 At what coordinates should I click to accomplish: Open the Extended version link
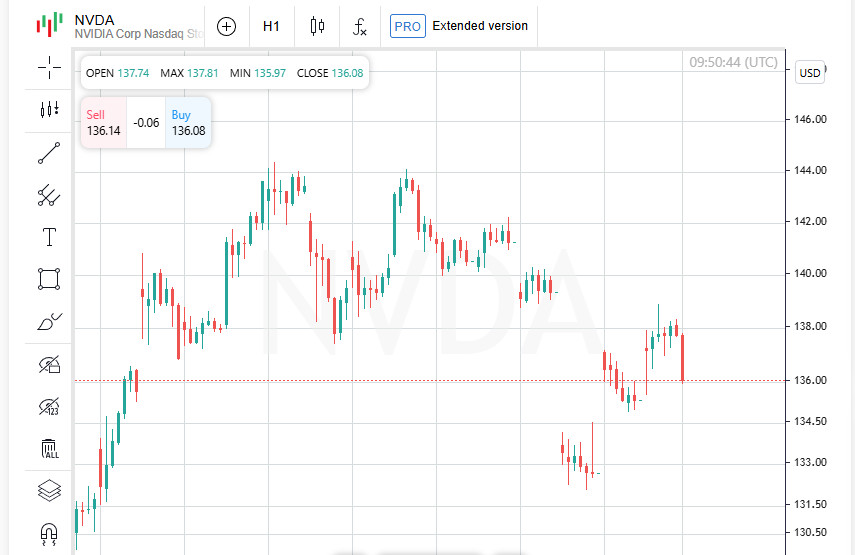pos(480,26)
